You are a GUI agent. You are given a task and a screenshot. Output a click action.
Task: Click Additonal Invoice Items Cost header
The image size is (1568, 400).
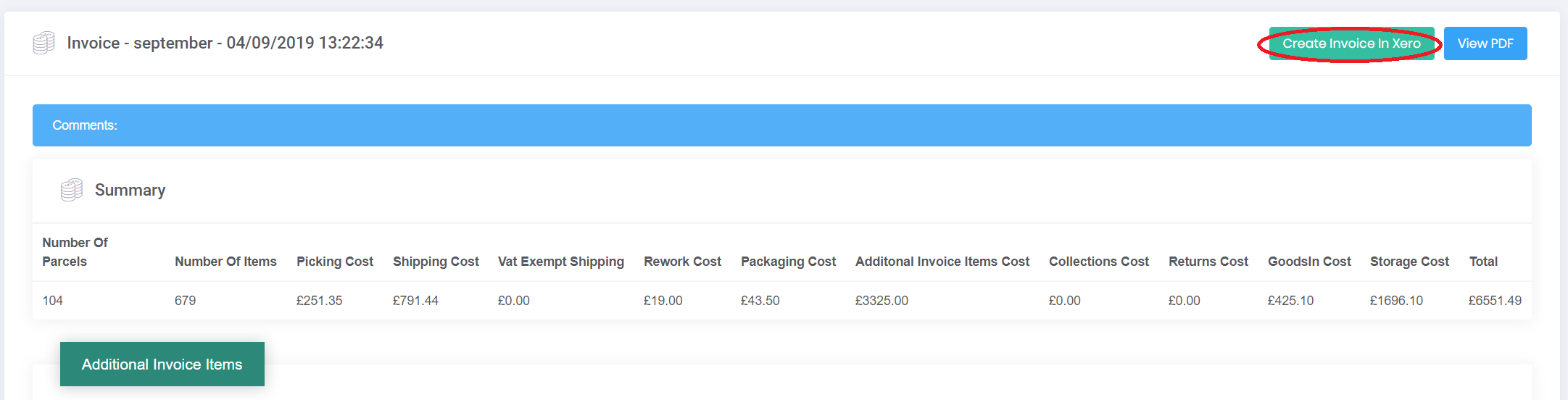pos(942,262)
